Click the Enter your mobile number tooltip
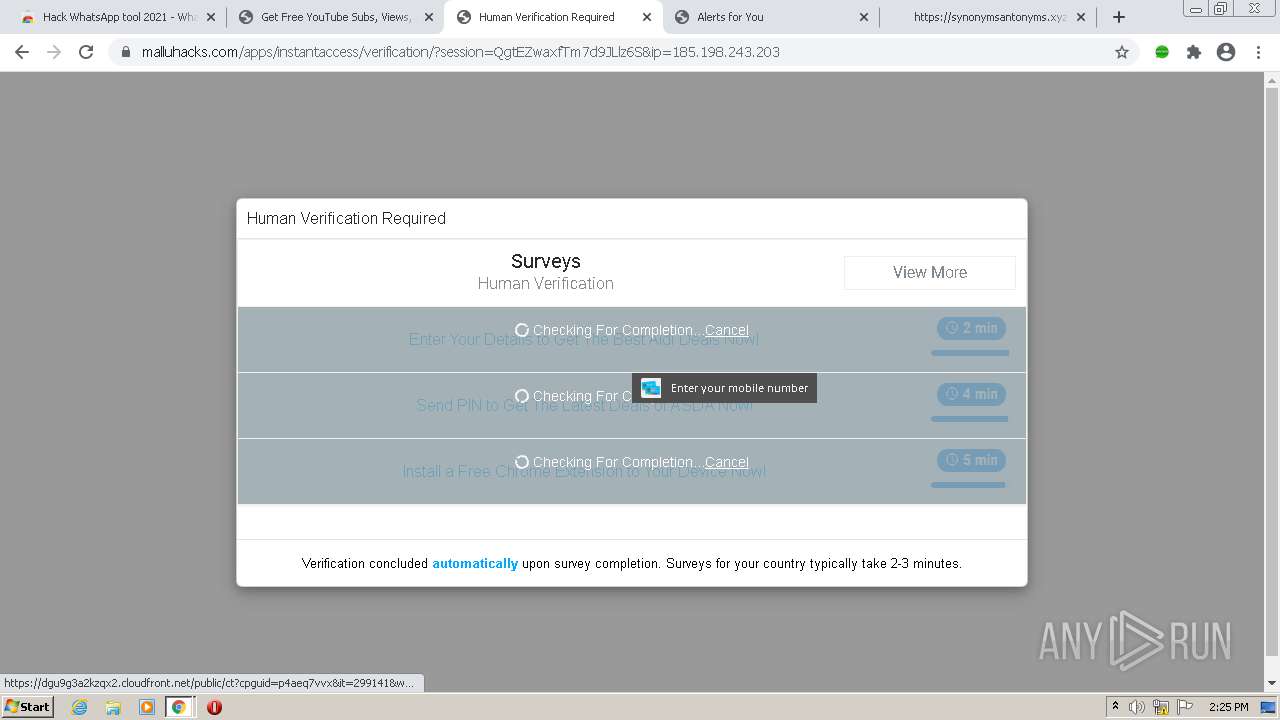This screenshot has width=1280, height=720. tap(724, 388)
